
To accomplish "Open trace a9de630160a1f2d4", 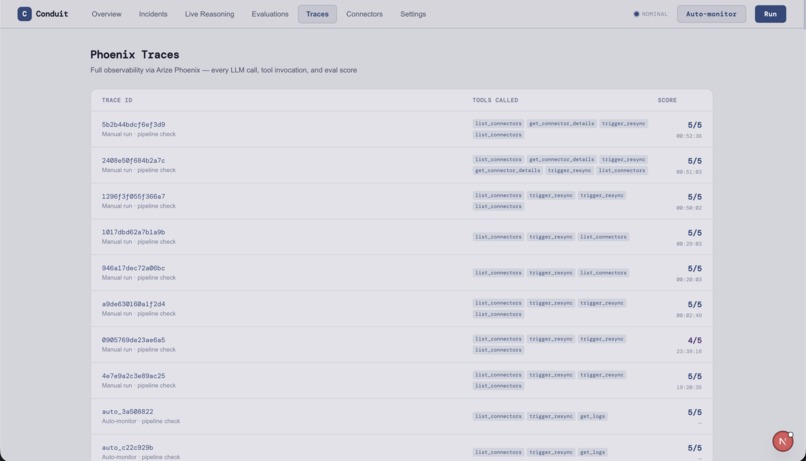I will [x=133, y=304].
